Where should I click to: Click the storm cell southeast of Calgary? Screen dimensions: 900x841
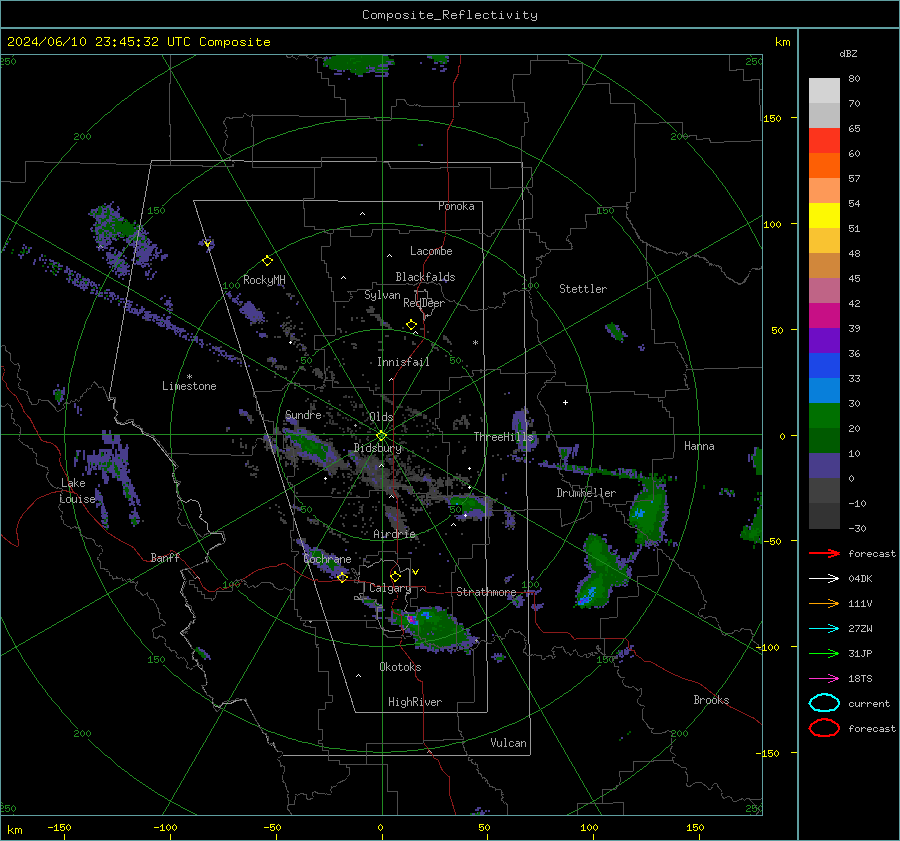pos(434,627)
